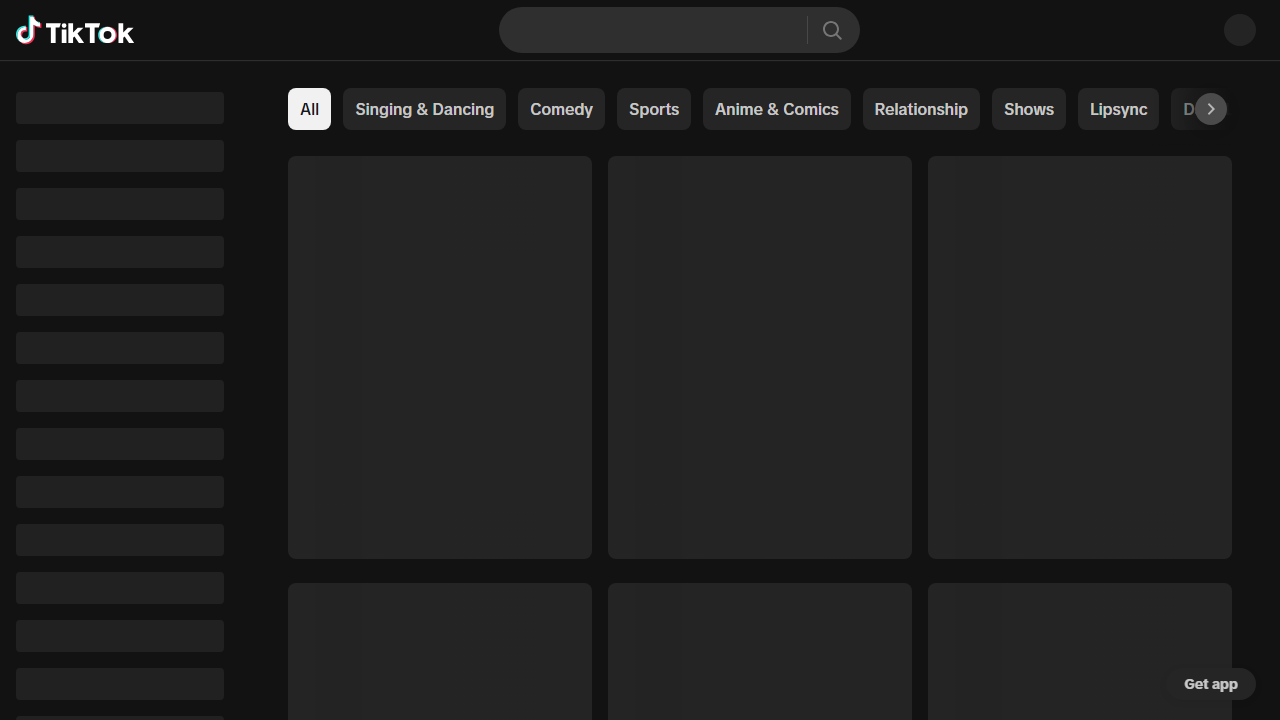Open the middle video card in the second row

point(760,650)
